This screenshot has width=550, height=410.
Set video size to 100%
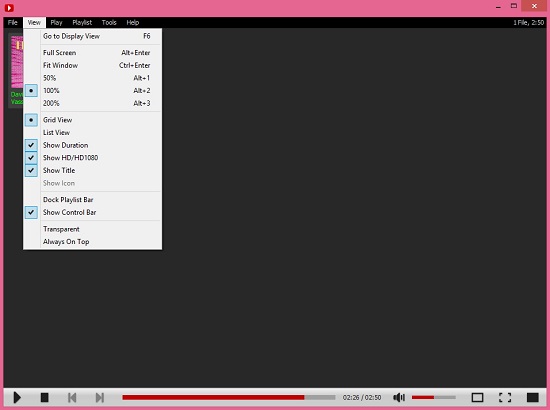(93, 90)
